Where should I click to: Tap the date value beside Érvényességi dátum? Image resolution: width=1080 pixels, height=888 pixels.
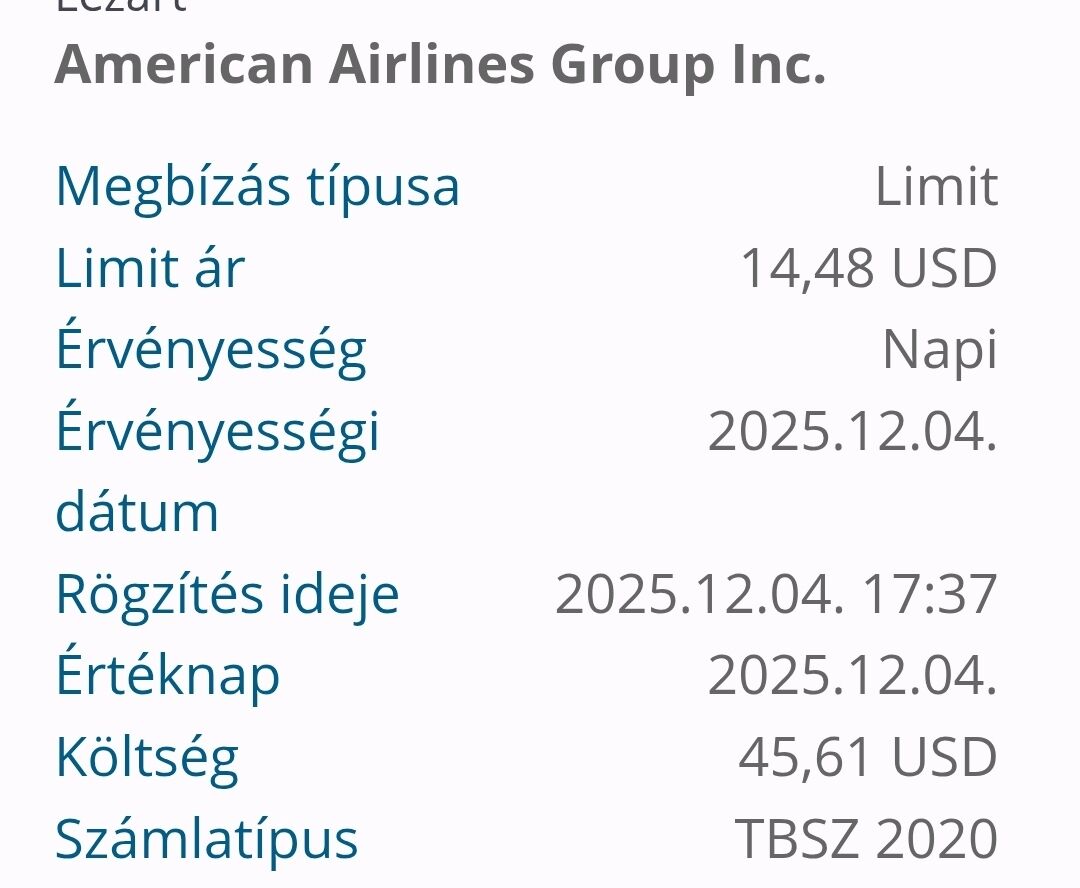tap(852, 432)
